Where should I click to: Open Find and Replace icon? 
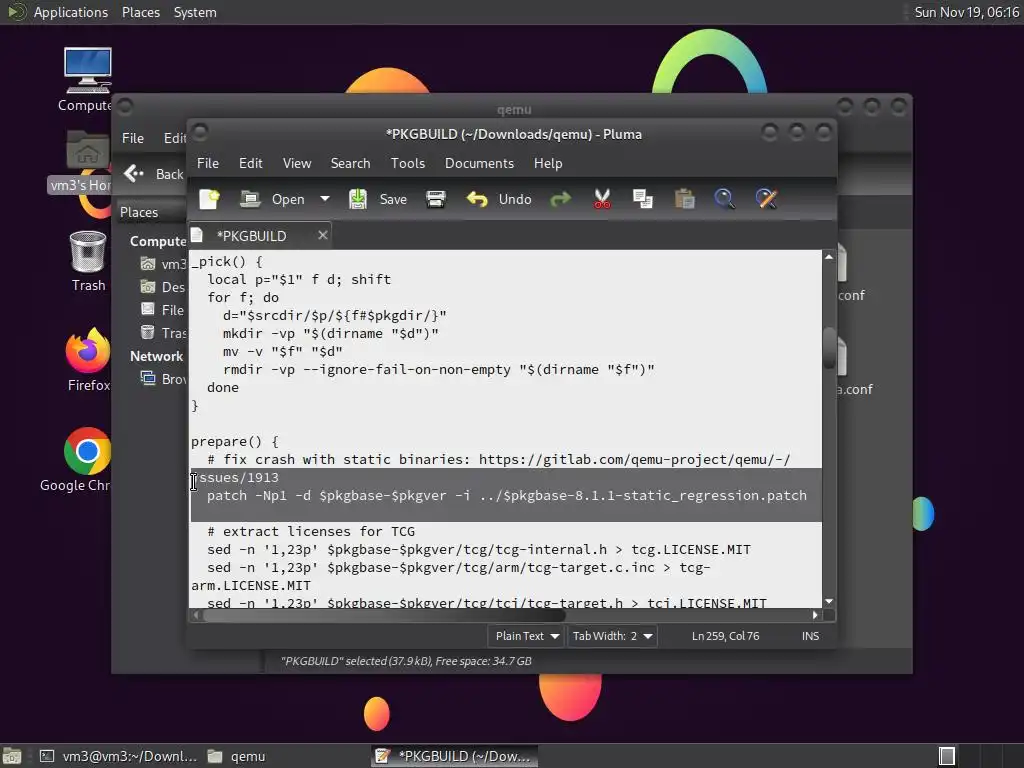pyautogui.click(x=766, y=199)
